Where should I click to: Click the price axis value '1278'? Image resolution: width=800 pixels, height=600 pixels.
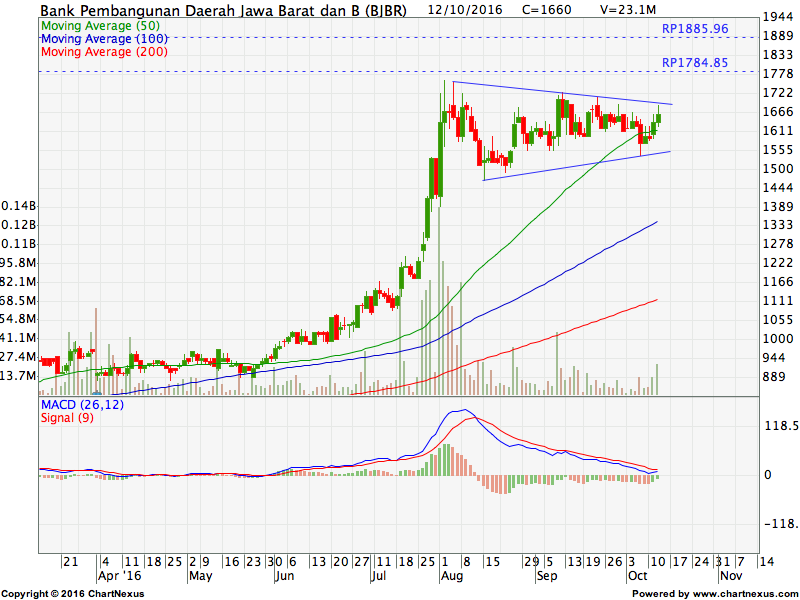tap(778, 244)
